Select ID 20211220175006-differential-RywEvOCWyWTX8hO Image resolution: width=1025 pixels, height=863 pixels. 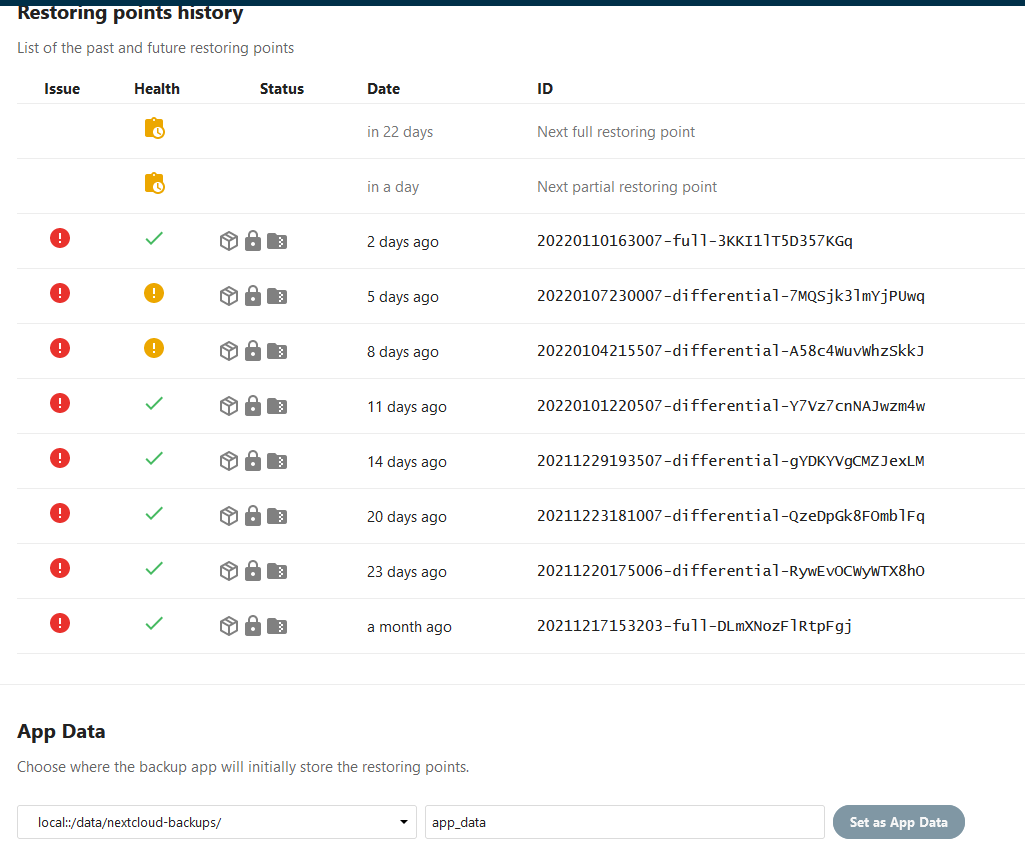tap(731, 570)
